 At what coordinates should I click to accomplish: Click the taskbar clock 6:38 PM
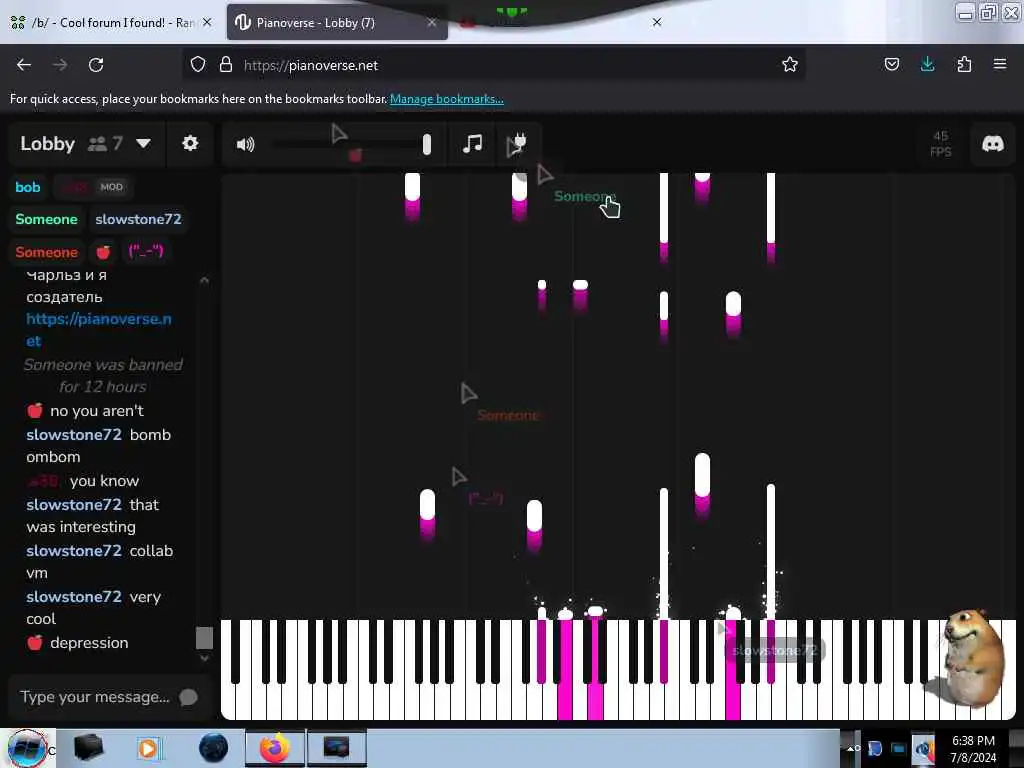[x=973, y=749]
